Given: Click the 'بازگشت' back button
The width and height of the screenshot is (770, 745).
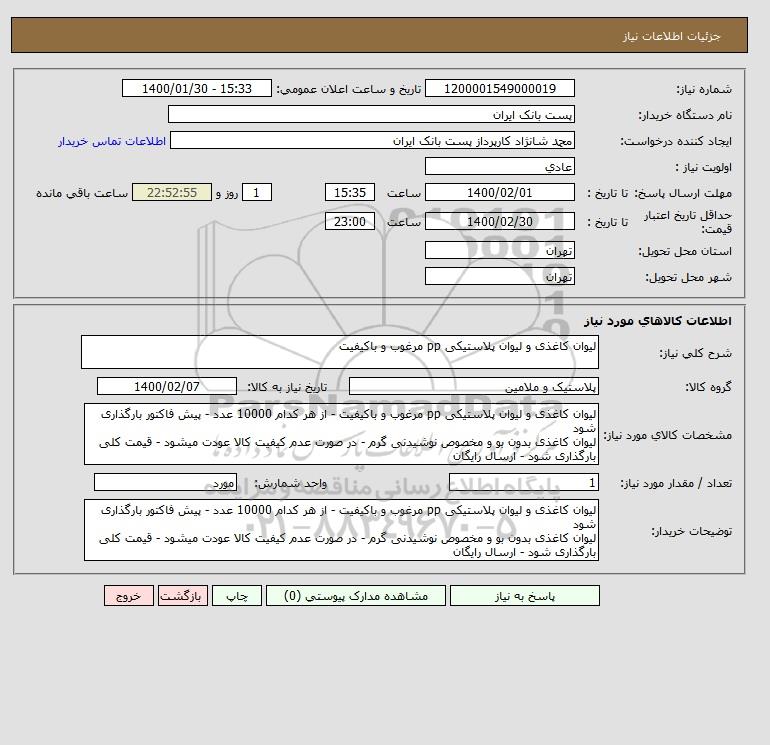Looking at the screenshot, I should pos(183,595).
